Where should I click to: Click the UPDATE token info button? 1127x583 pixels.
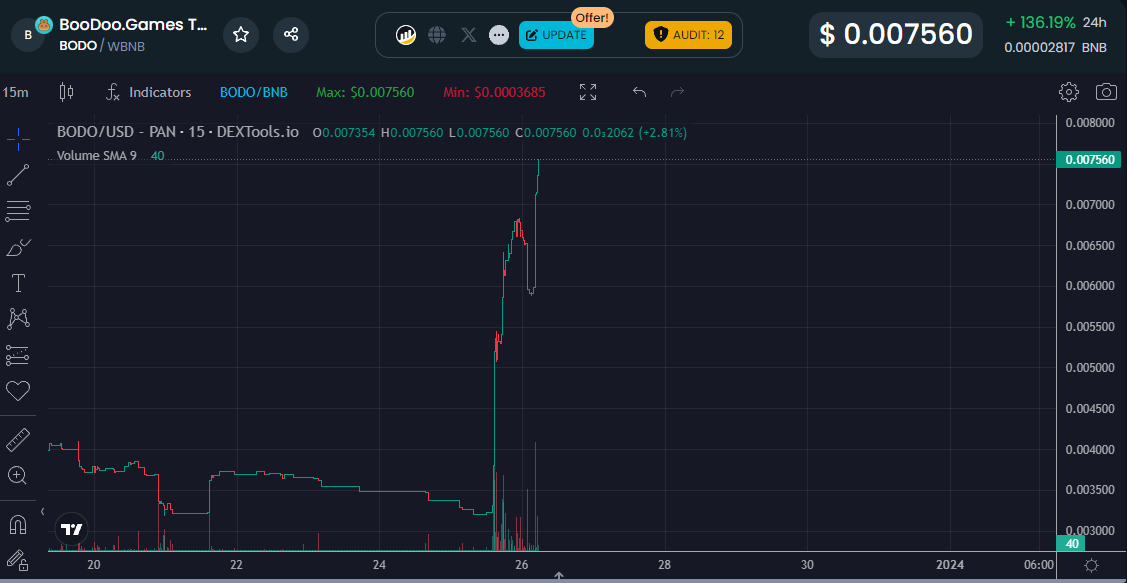[x=556, y=35]
